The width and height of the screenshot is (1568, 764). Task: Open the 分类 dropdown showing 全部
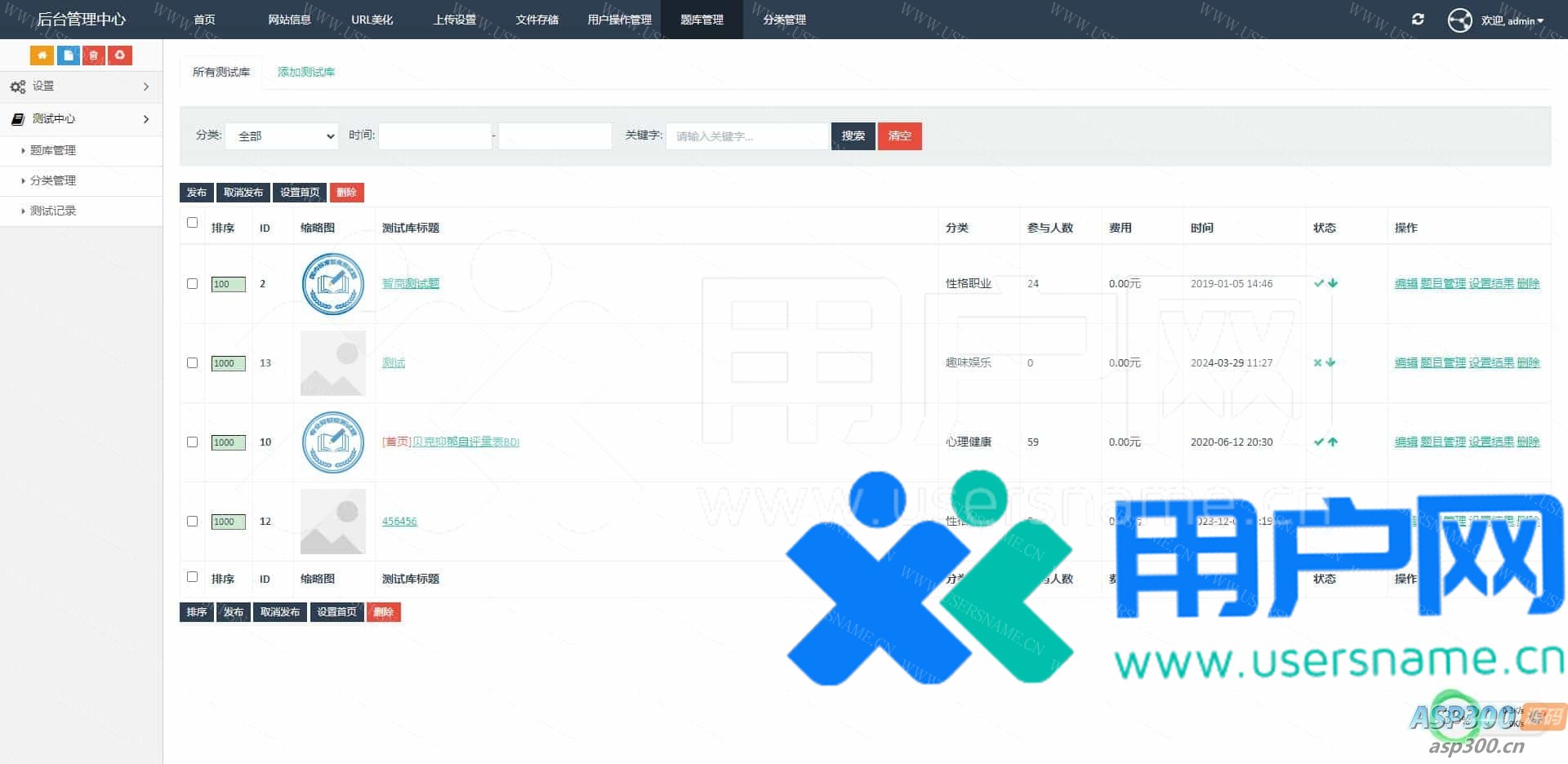click(x=283, y=136)
